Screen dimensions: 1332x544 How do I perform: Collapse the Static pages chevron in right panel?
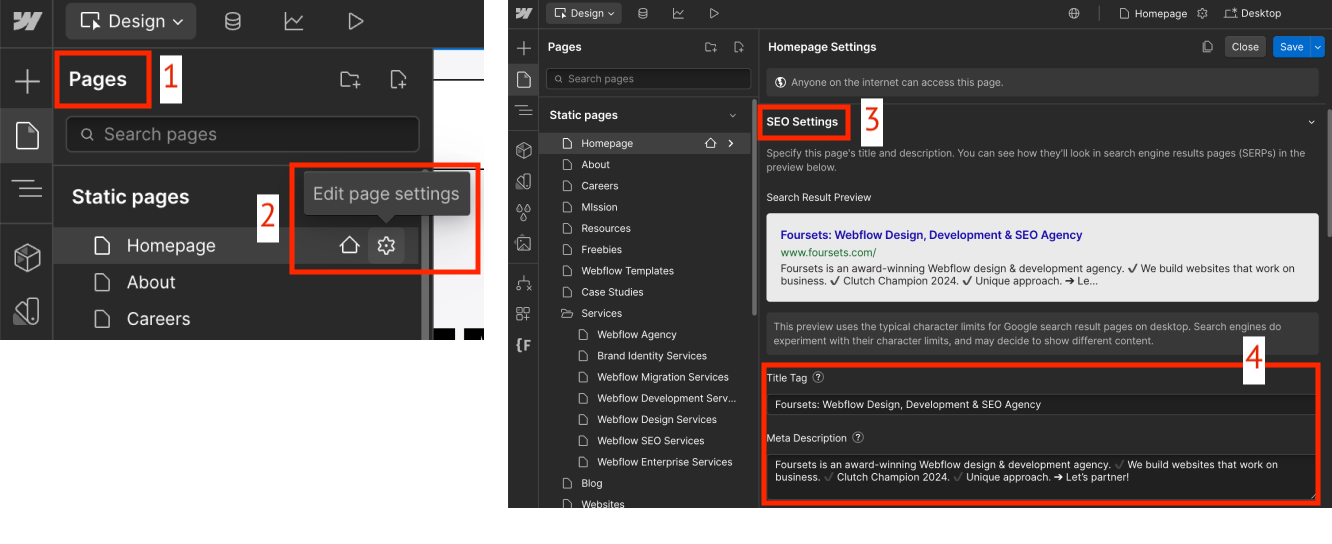tap(733, 116)
